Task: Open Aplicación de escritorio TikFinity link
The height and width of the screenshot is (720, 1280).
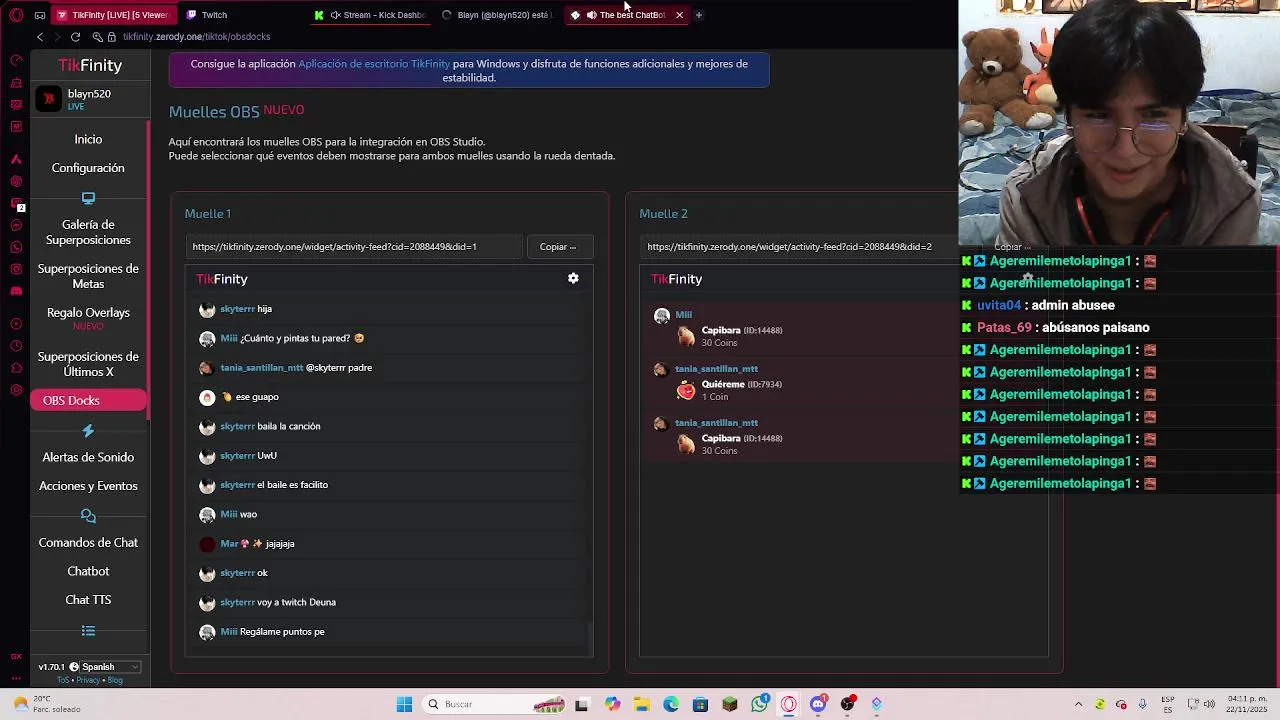Action: tap(374, 64)
